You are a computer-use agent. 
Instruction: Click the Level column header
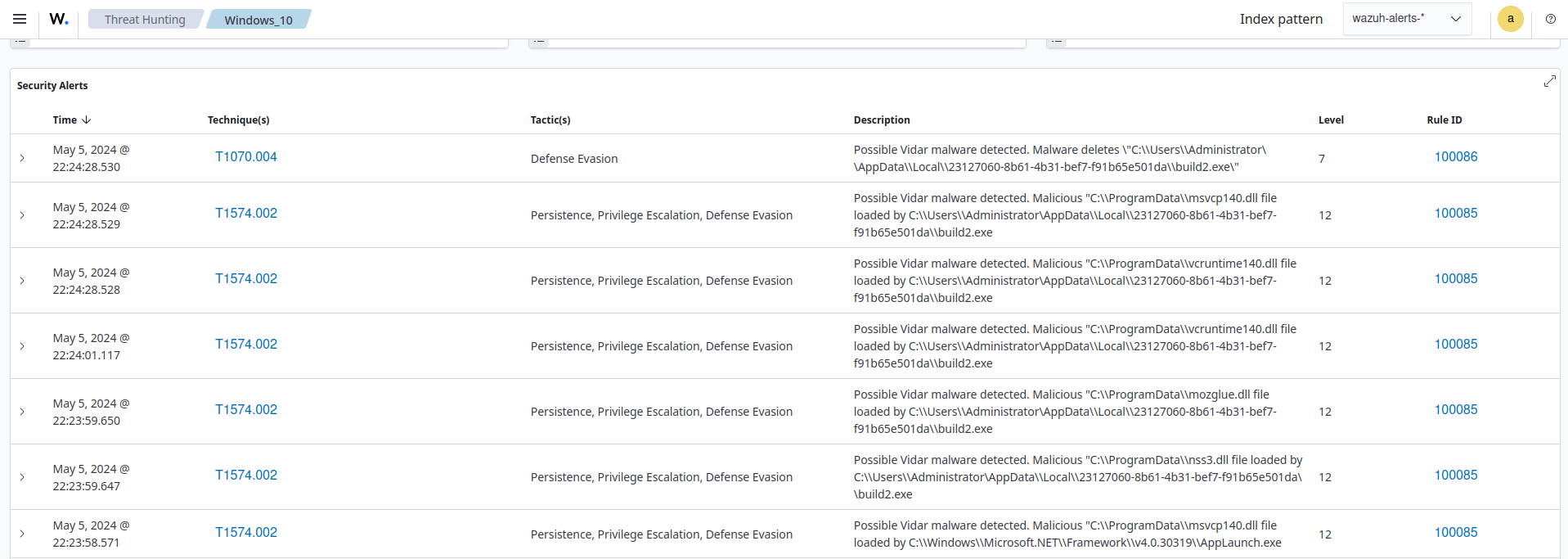tap(1330, 120)
